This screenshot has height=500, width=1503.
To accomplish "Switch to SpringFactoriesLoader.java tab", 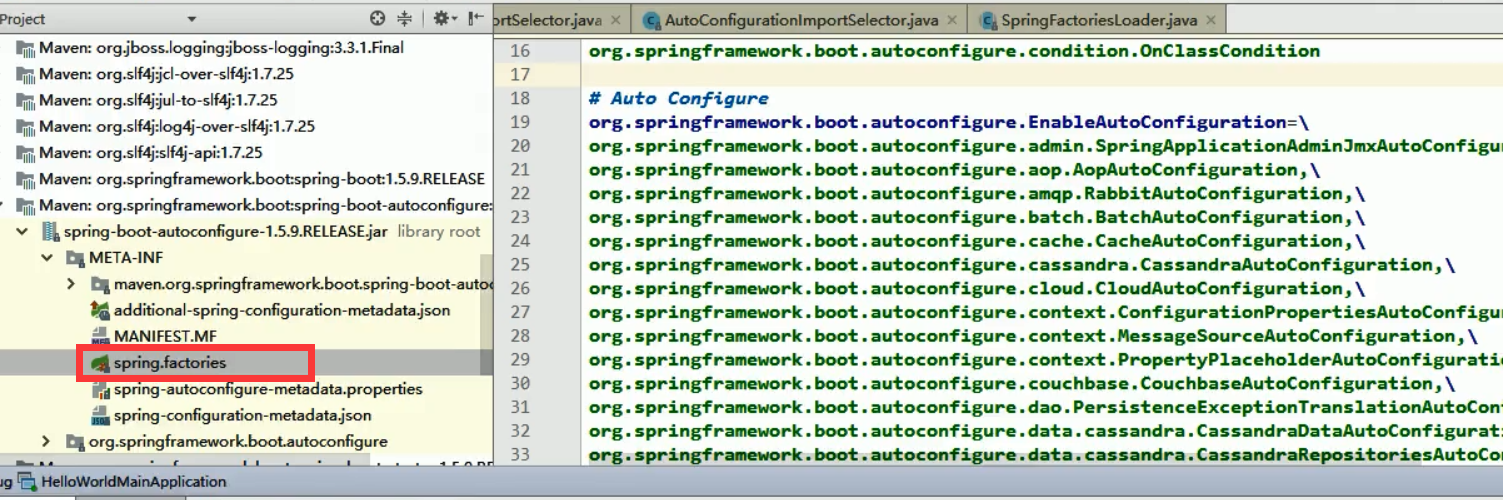I will pos(1099,19).
